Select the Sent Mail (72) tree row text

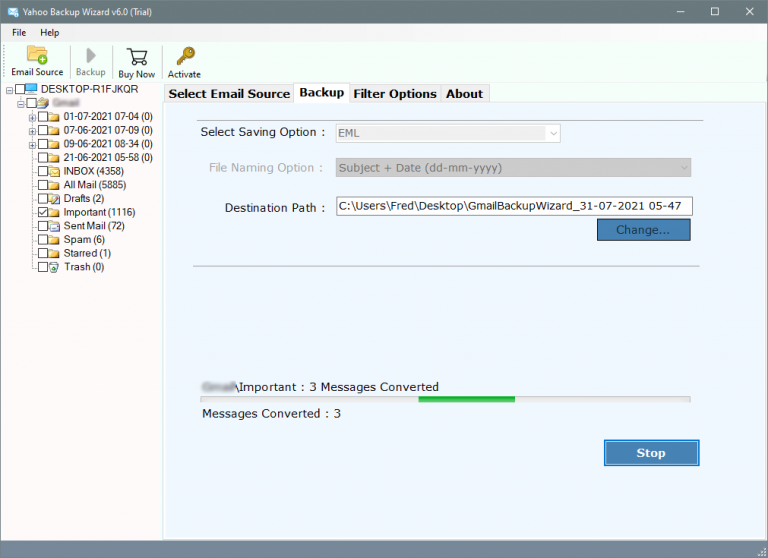pyautogui.click(x=94, y=226)
